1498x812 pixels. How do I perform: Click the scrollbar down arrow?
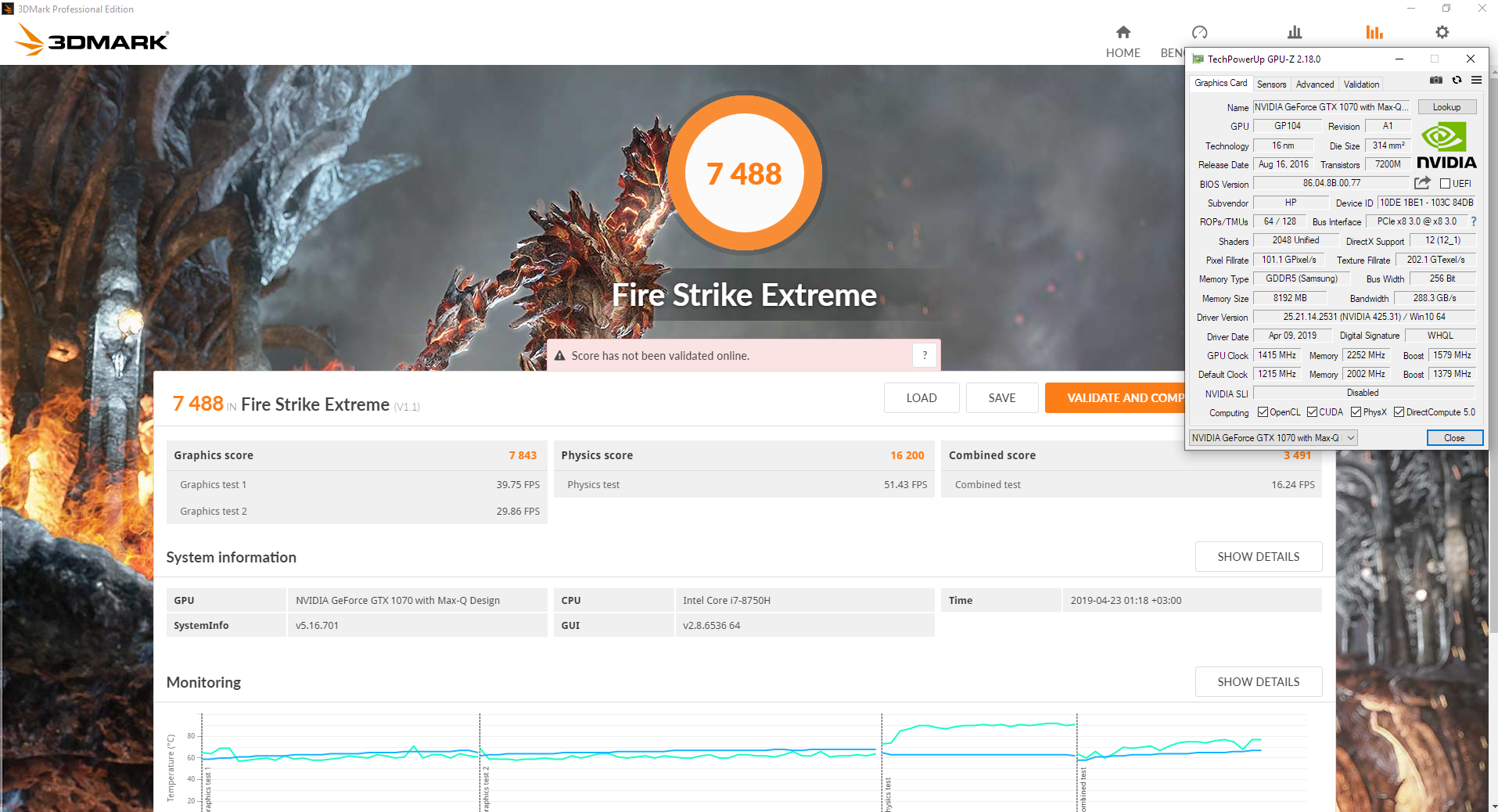(1493, 806)
